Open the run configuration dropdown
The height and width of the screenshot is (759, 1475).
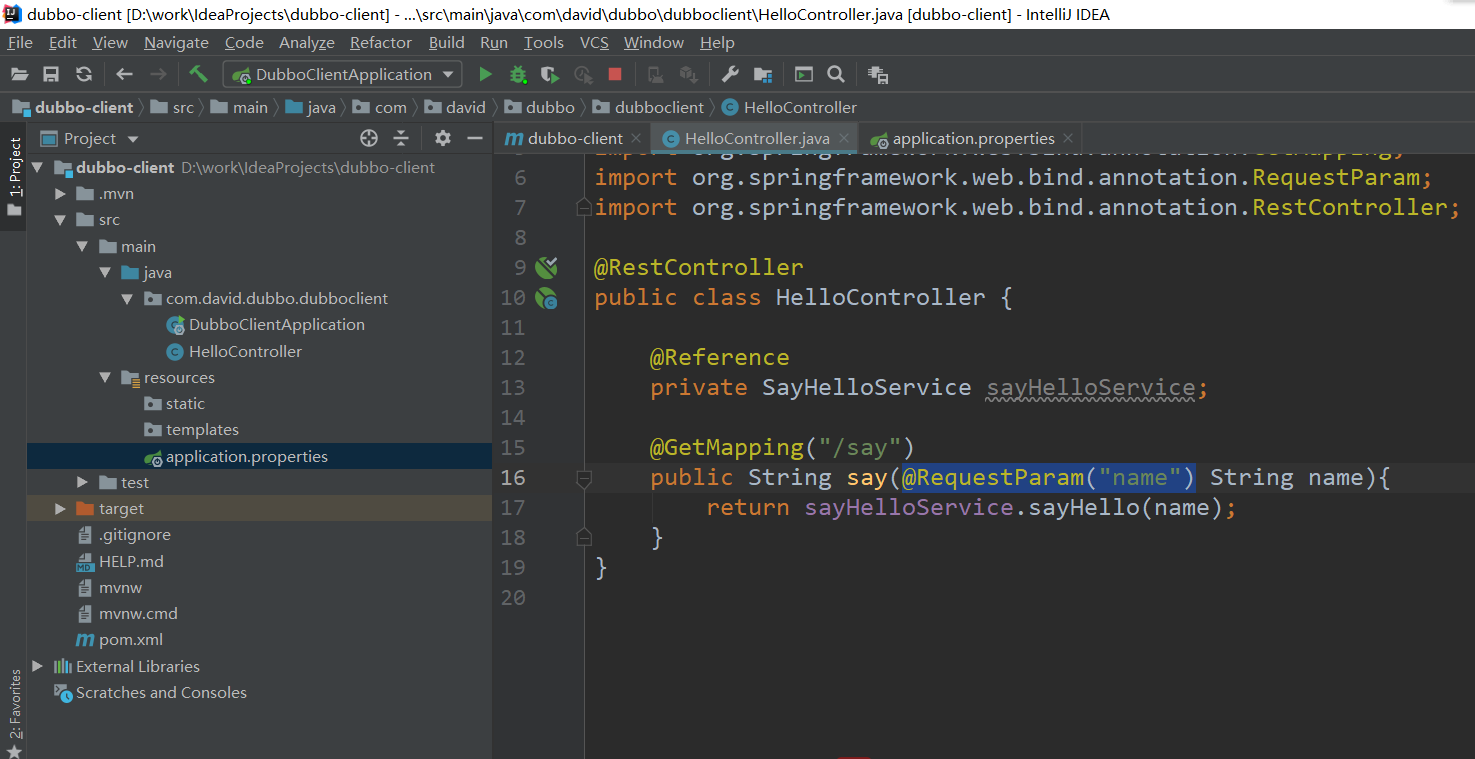click(449, 74)
